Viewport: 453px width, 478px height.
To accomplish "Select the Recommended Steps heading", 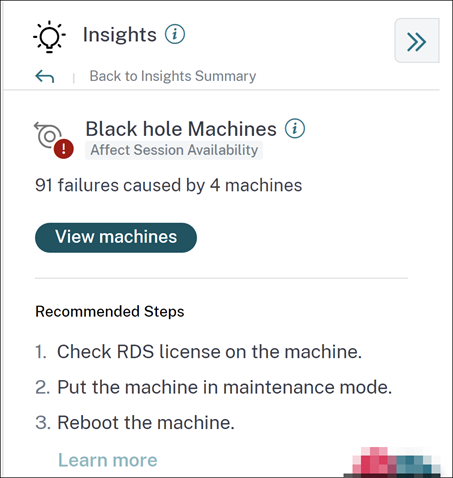I will click(x=110, y=312).
